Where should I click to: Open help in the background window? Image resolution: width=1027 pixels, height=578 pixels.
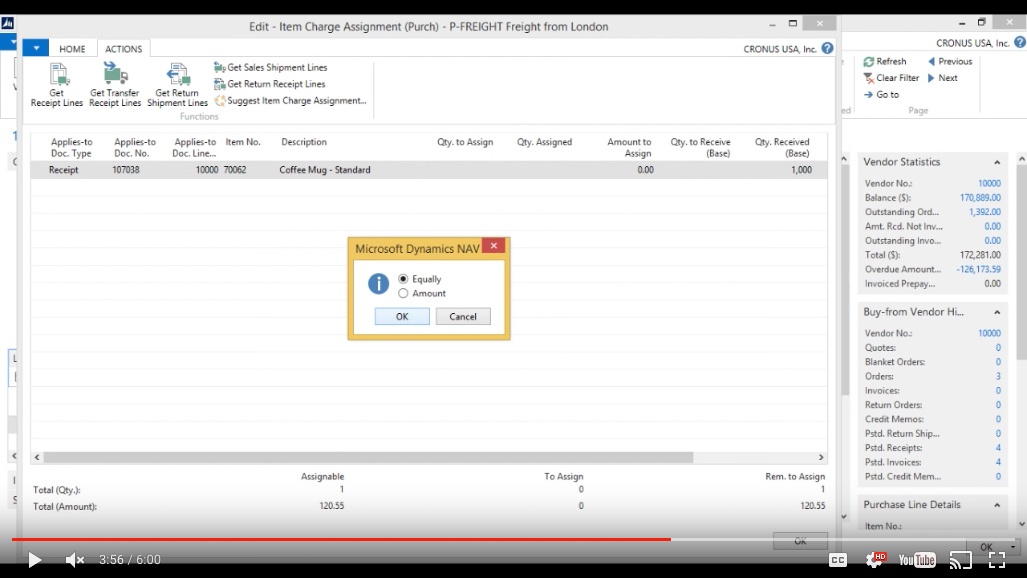pyautogui.click(x=1020, y=43)
